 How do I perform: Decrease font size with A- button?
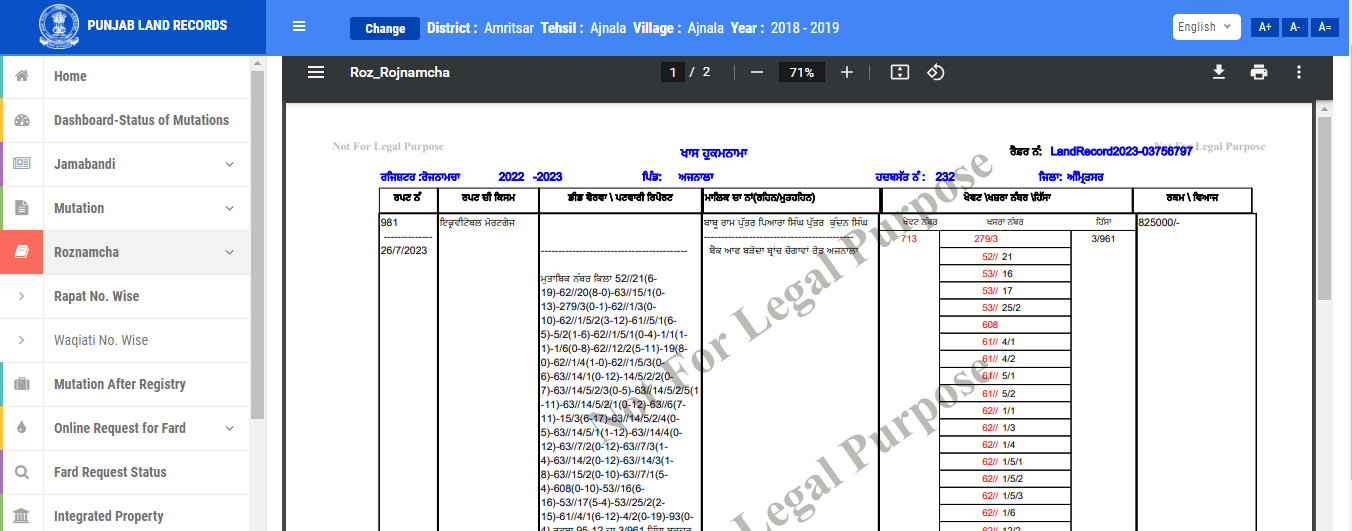(x=1295, y=27)
